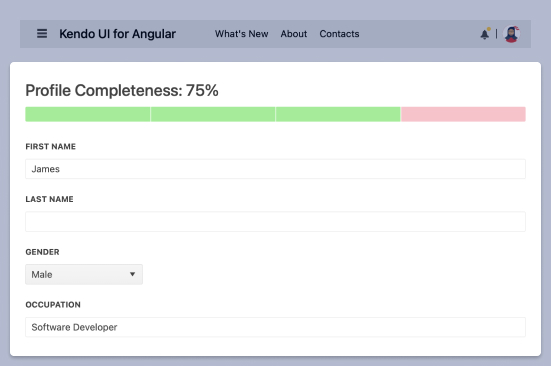Click the notification bell icon

pos(485,34)
